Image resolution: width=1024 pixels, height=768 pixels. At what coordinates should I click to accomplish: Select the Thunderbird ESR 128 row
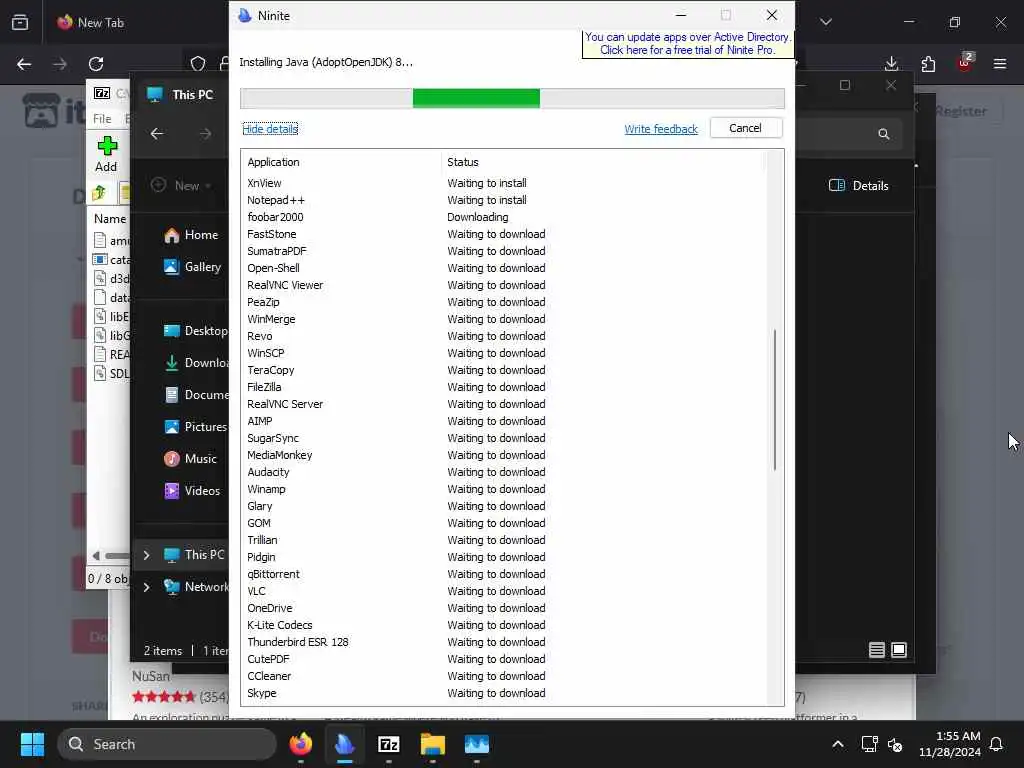click(x=504, y=642)
